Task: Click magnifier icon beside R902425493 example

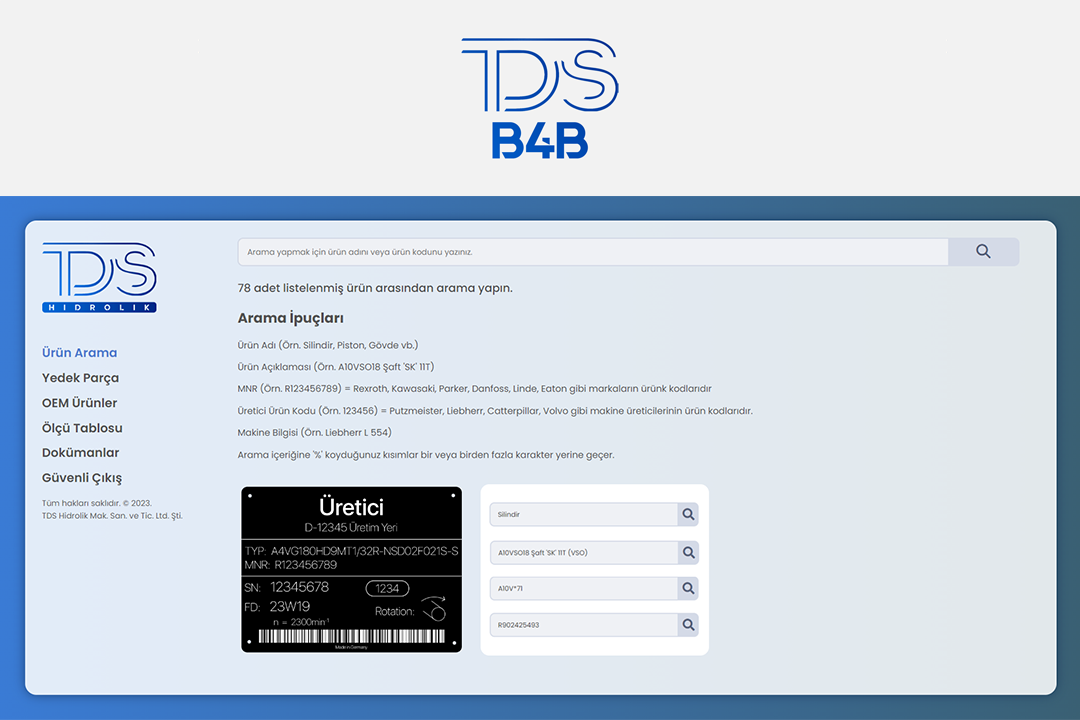Action: 688,625
